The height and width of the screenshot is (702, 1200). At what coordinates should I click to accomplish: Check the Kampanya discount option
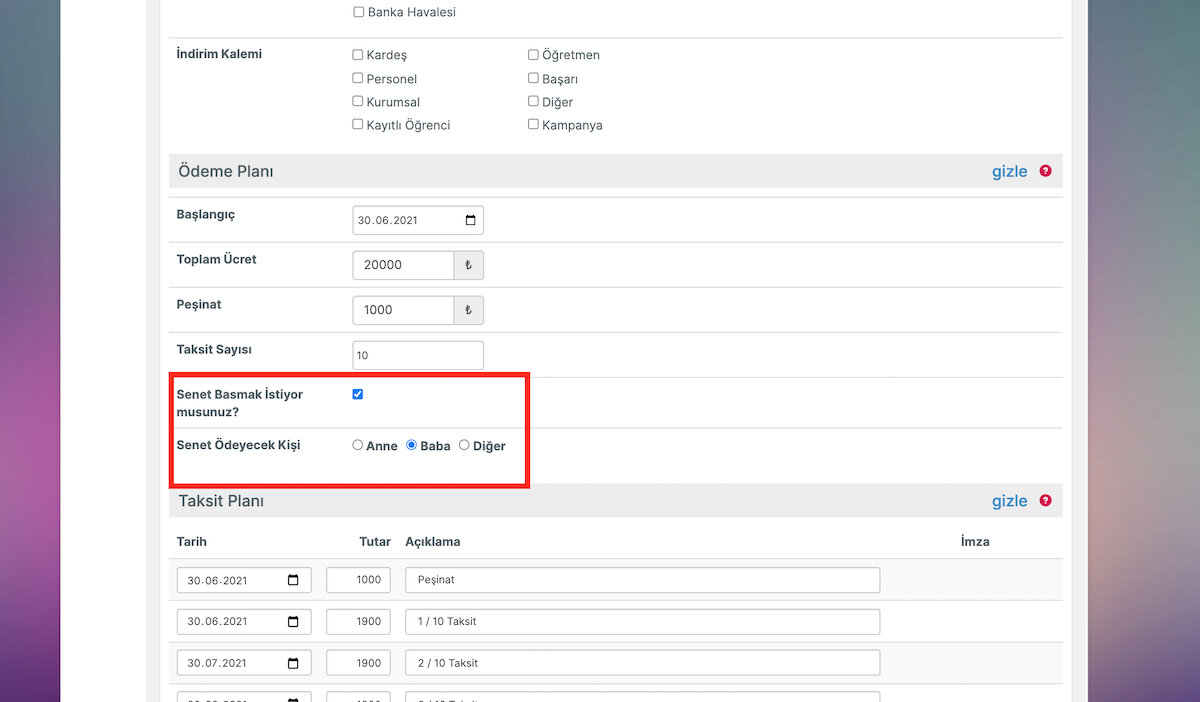click(533, 125)
